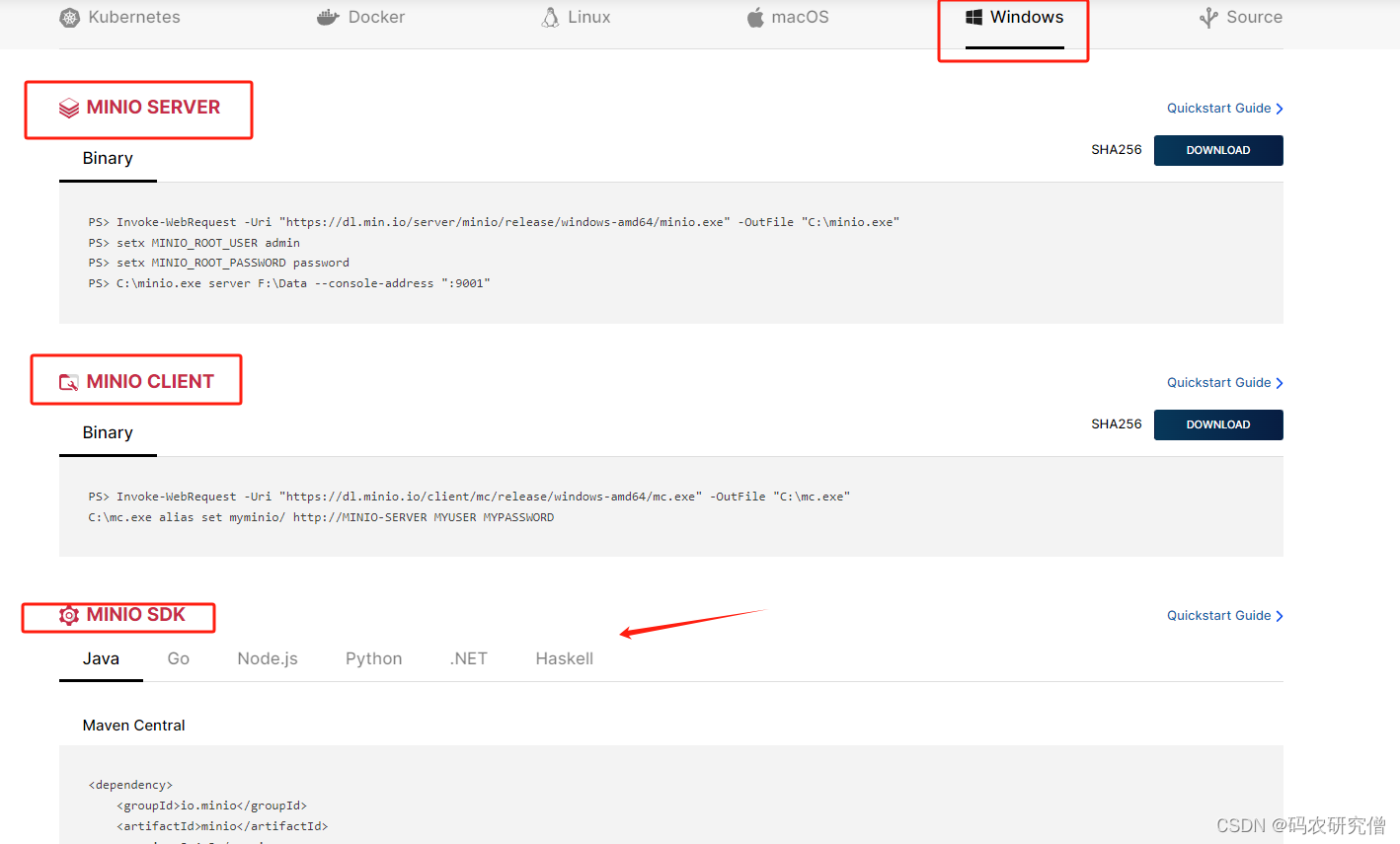Click the groupId io.minio line
1400x844 pixels.
[x=211, y=806]
